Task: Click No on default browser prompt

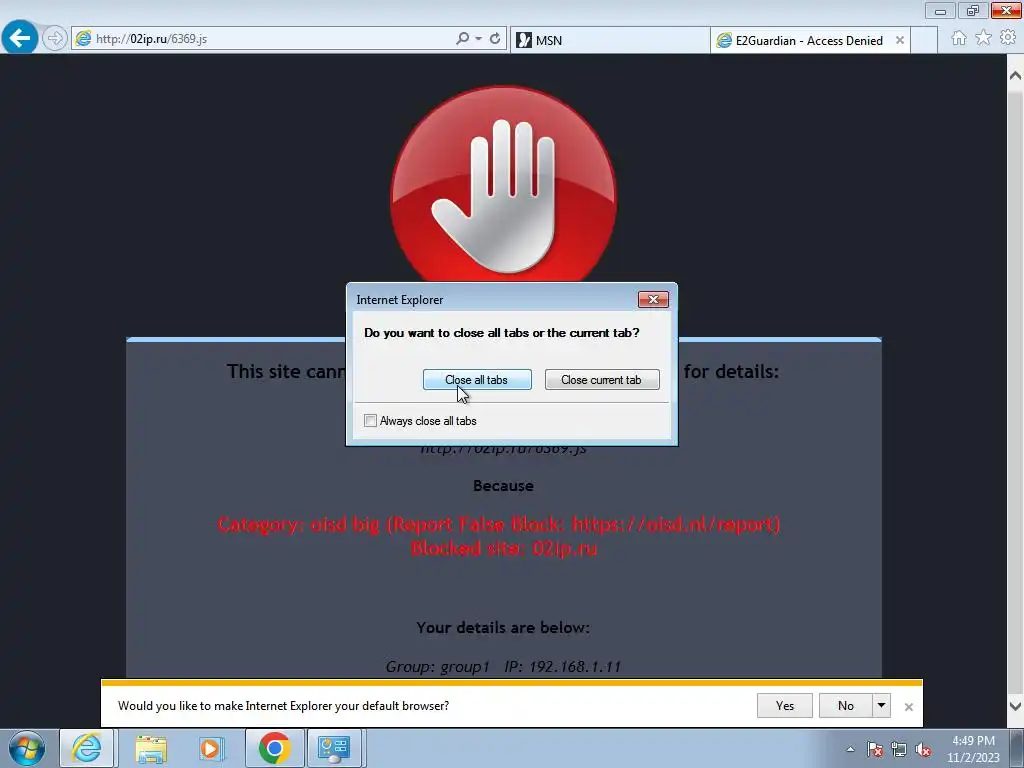Action: click(x=846, y=705)
